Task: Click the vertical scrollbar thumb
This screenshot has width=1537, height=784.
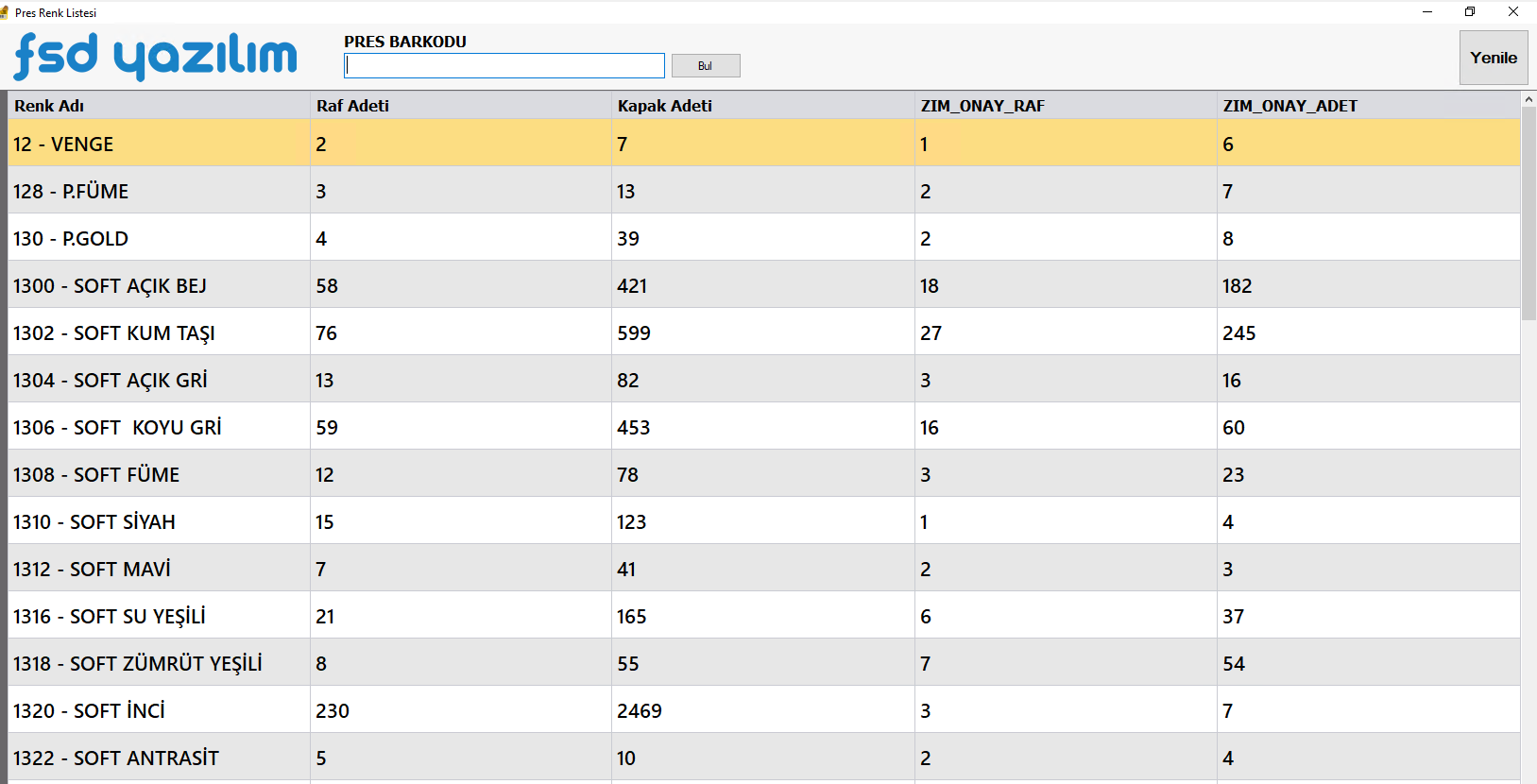Action: tap(1528, 213)
